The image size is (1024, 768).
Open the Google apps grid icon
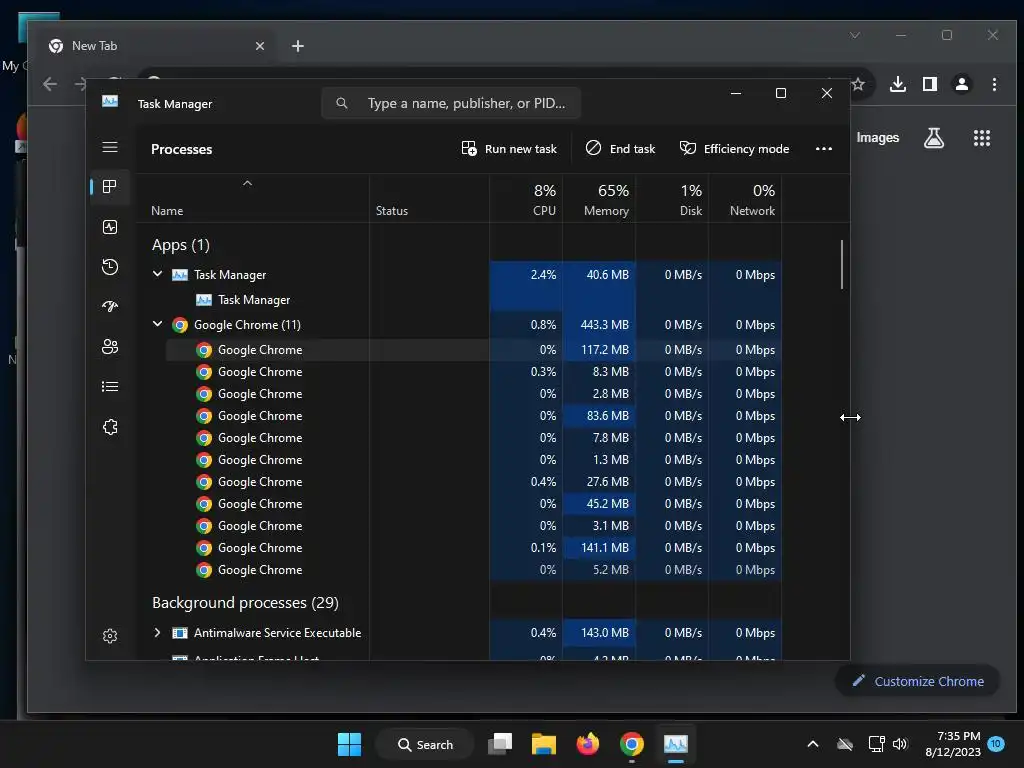(x=982, y=138)
